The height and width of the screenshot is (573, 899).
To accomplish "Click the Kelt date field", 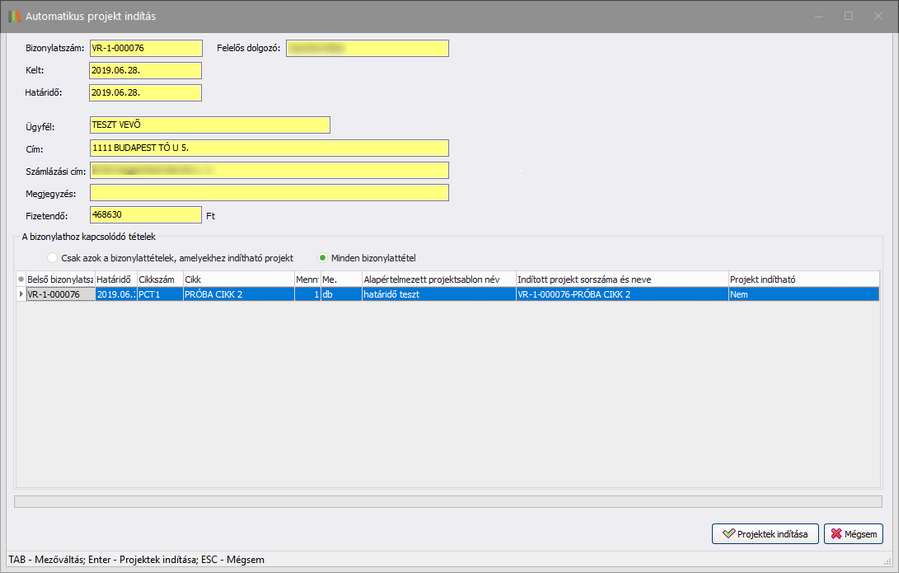I will 145,71.
